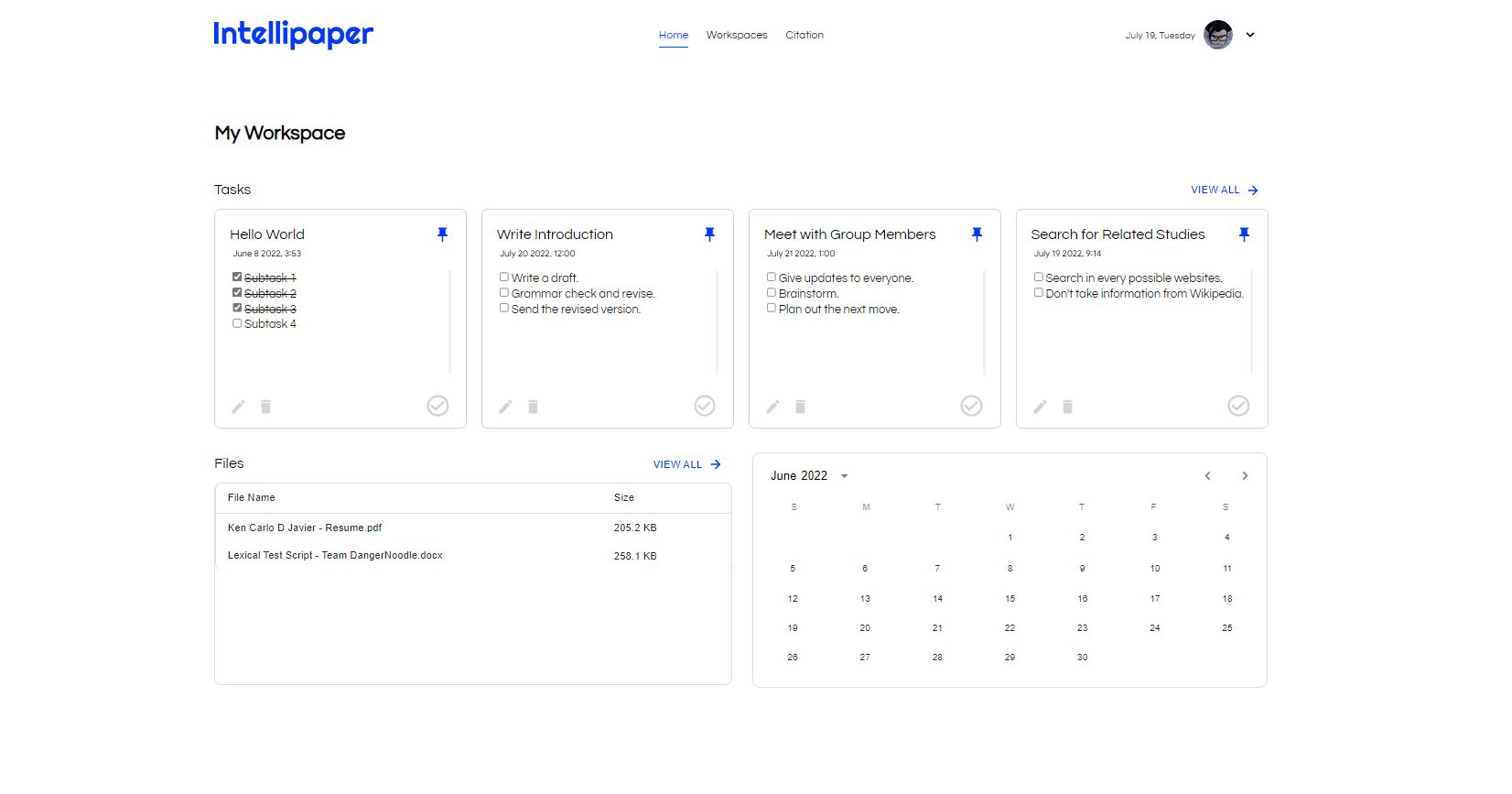
Task: Check 'Grammar check and revise.' checkbox
Action: [504, 292]
